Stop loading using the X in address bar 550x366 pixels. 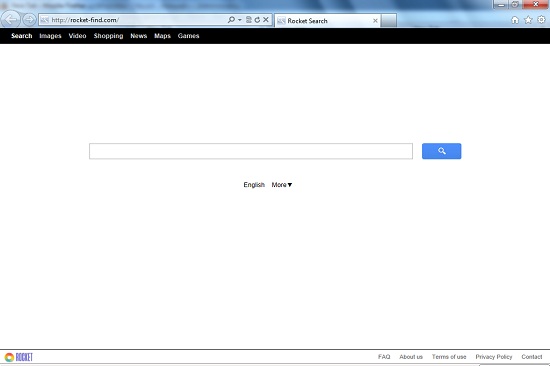[266, 20]
